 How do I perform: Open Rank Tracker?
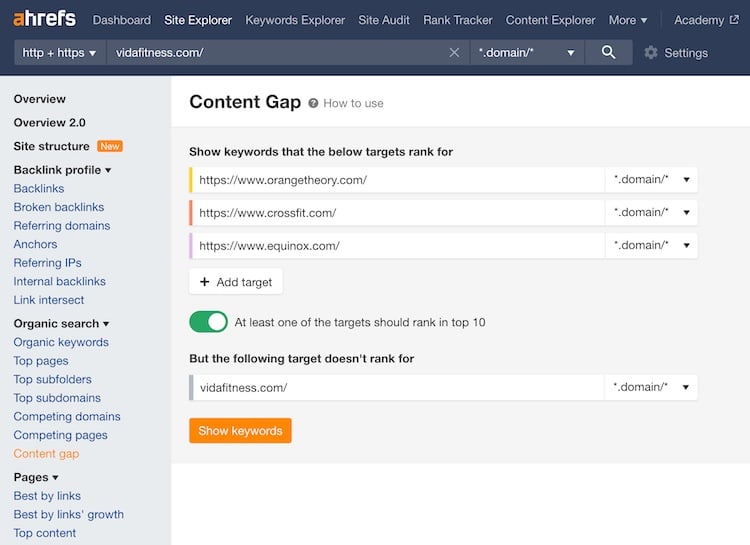[458, 20]
